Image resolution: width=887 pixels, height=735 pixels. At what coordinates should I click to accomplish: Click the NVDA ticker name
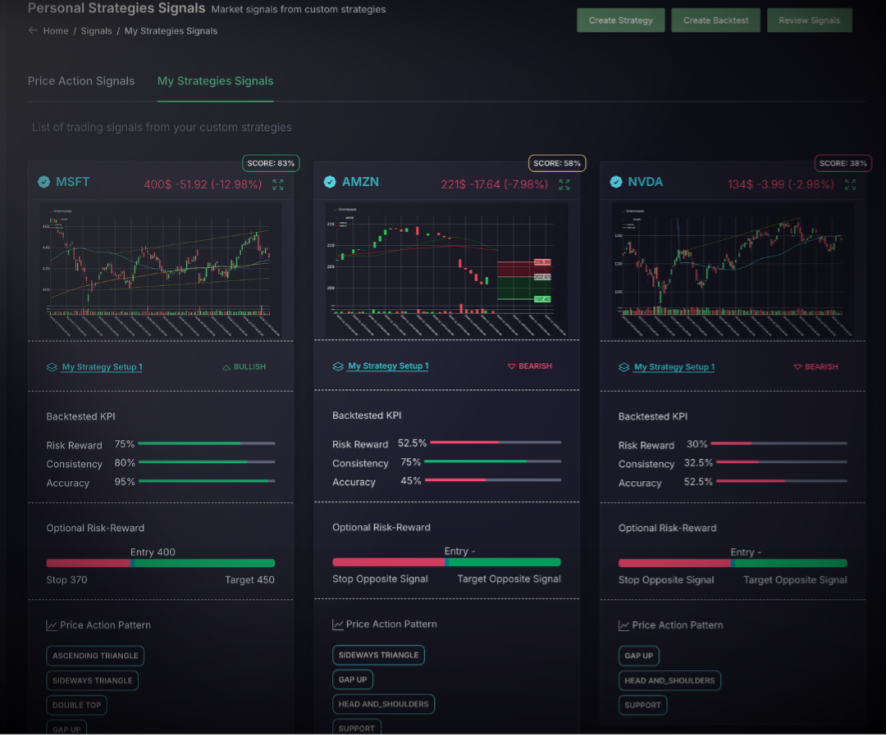[645, 182]
